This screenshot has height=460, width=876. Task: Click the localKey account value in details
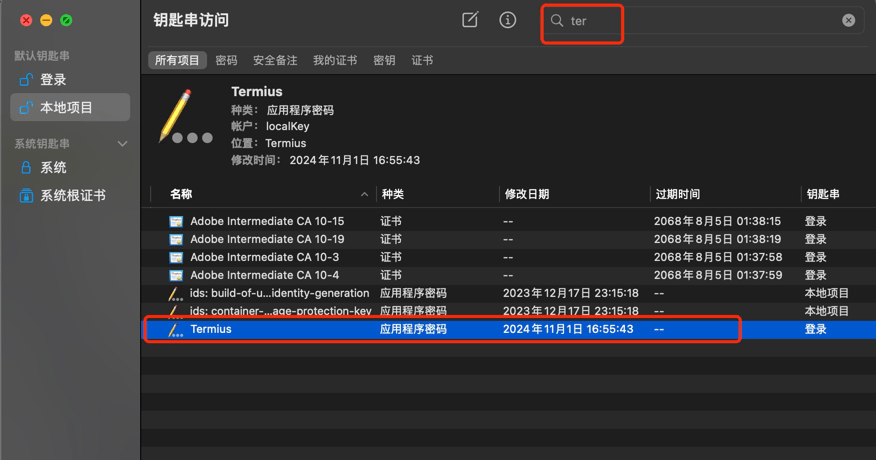(x=288, y=126)
